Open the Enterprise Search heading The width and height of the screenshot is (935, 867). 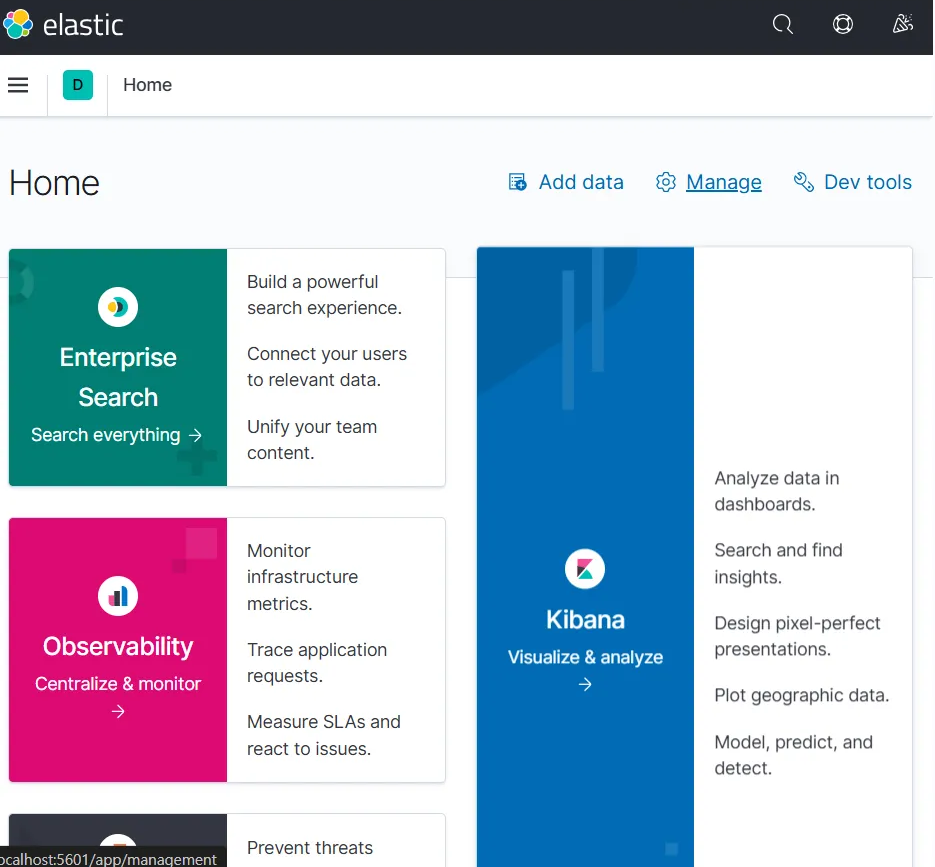118,377
